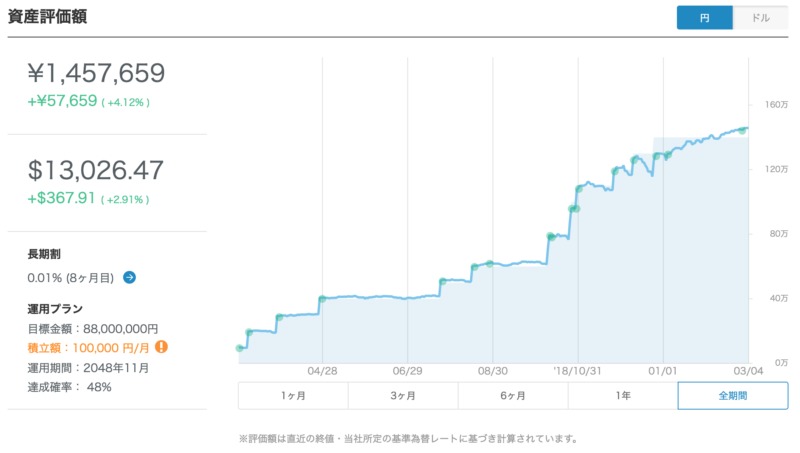Click the 積立額:100,000 円/月 link
800x453 pixels.
coord(88,348)
